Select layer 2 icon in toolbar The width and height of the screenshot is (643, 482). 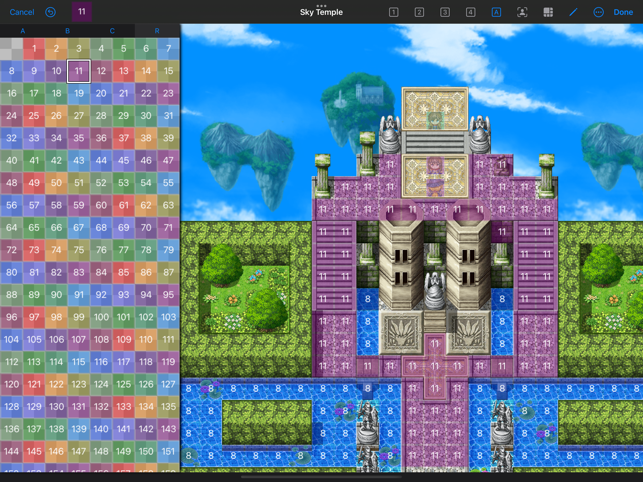419,12
